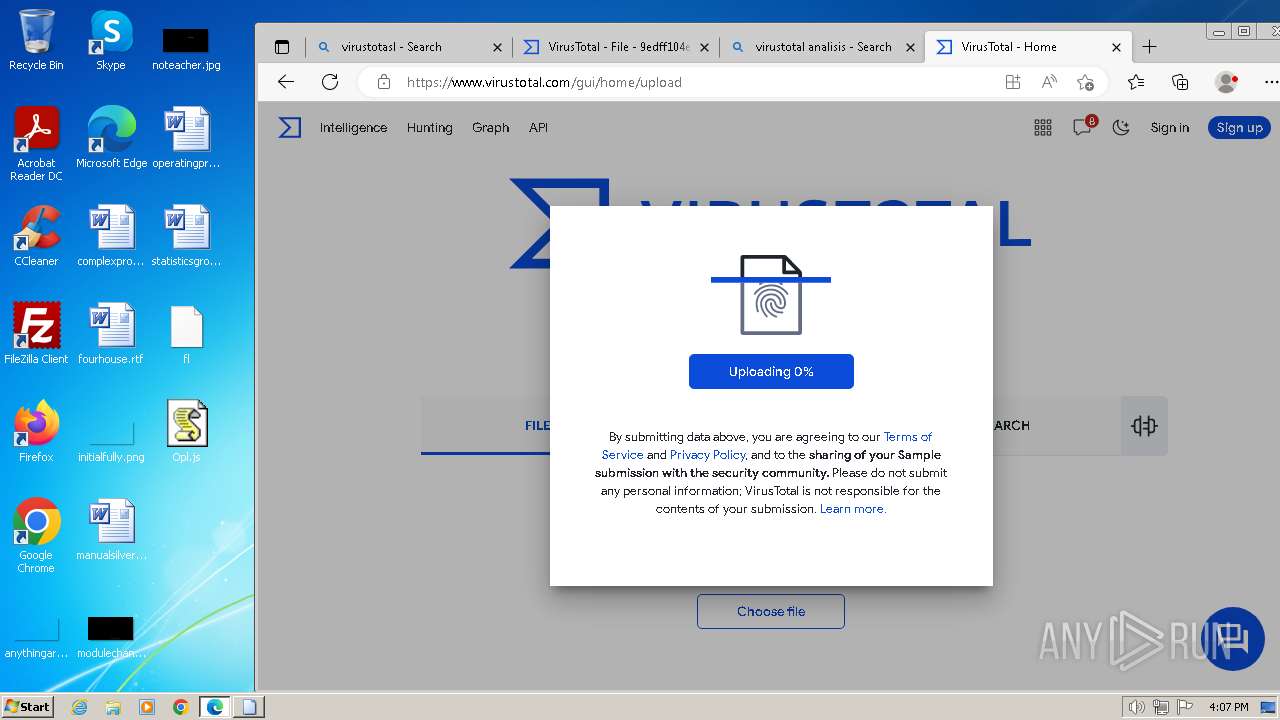Close the virustotasl - Search tab
The height and width of the screenshot is (720, 1280).
[498, 47]
